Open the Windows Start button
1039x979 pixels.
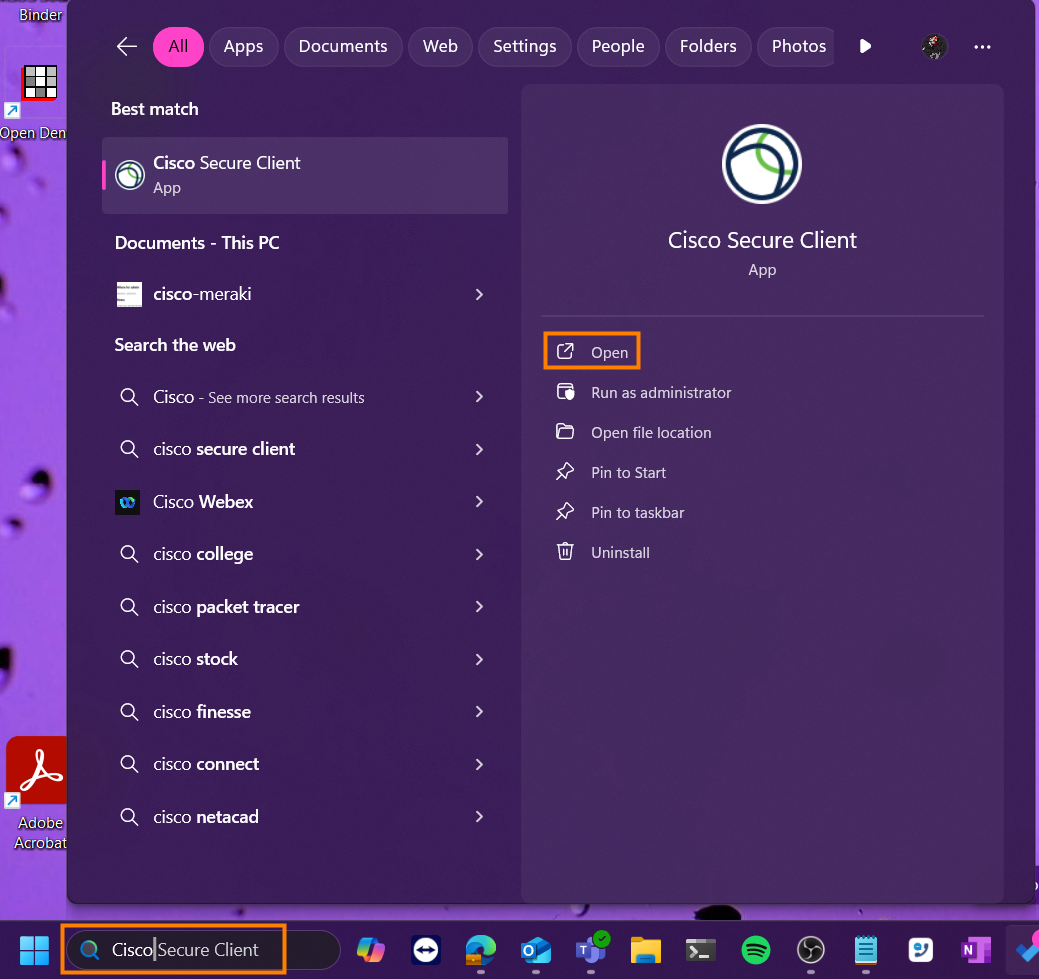[x=34, y=950]
